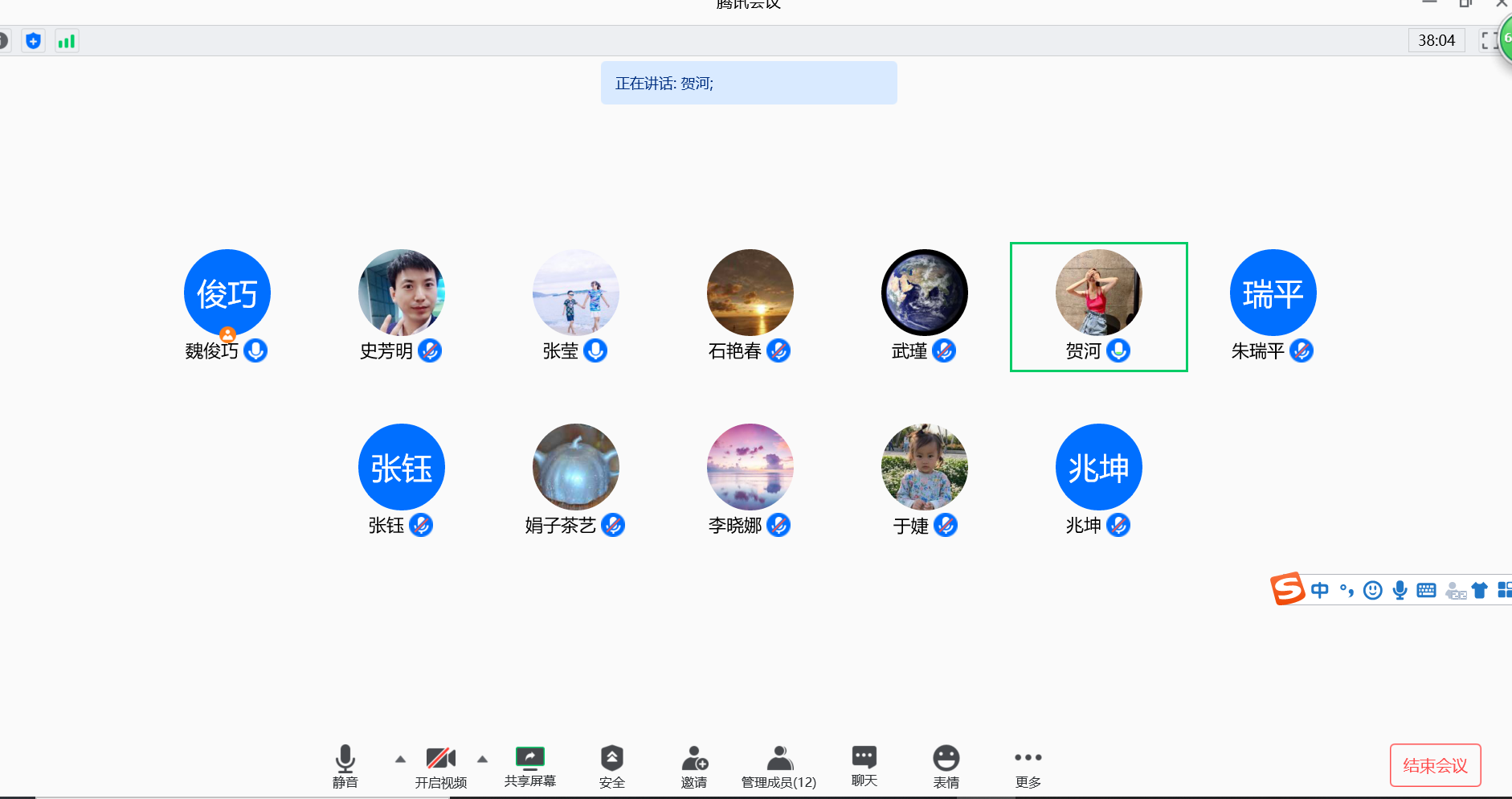Click the blue meeting security shield icon
This screenshot has width=1512, height=799.
point(33,41)
